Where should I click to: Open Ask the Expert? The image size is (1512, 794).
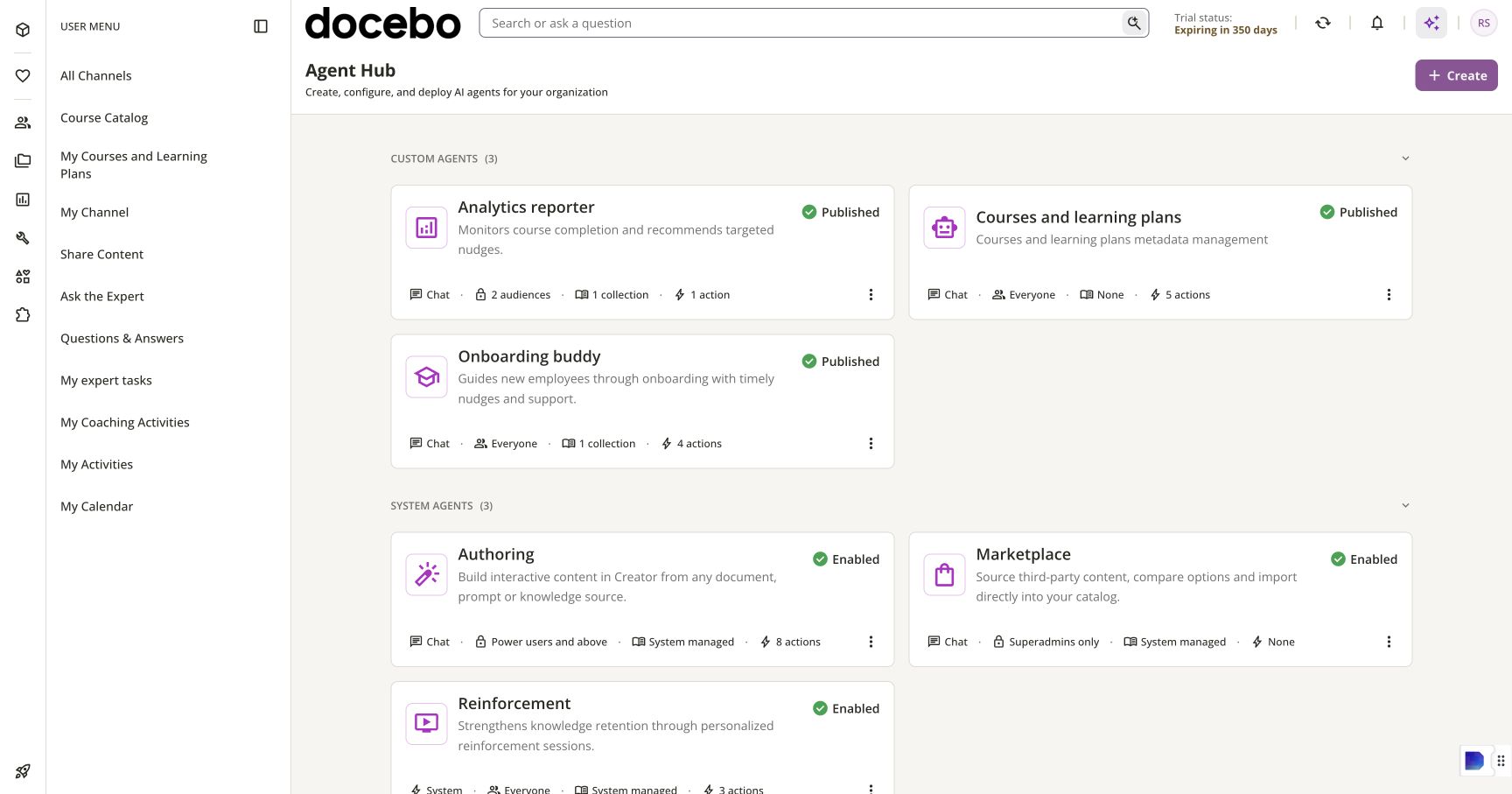coord(102,296)
